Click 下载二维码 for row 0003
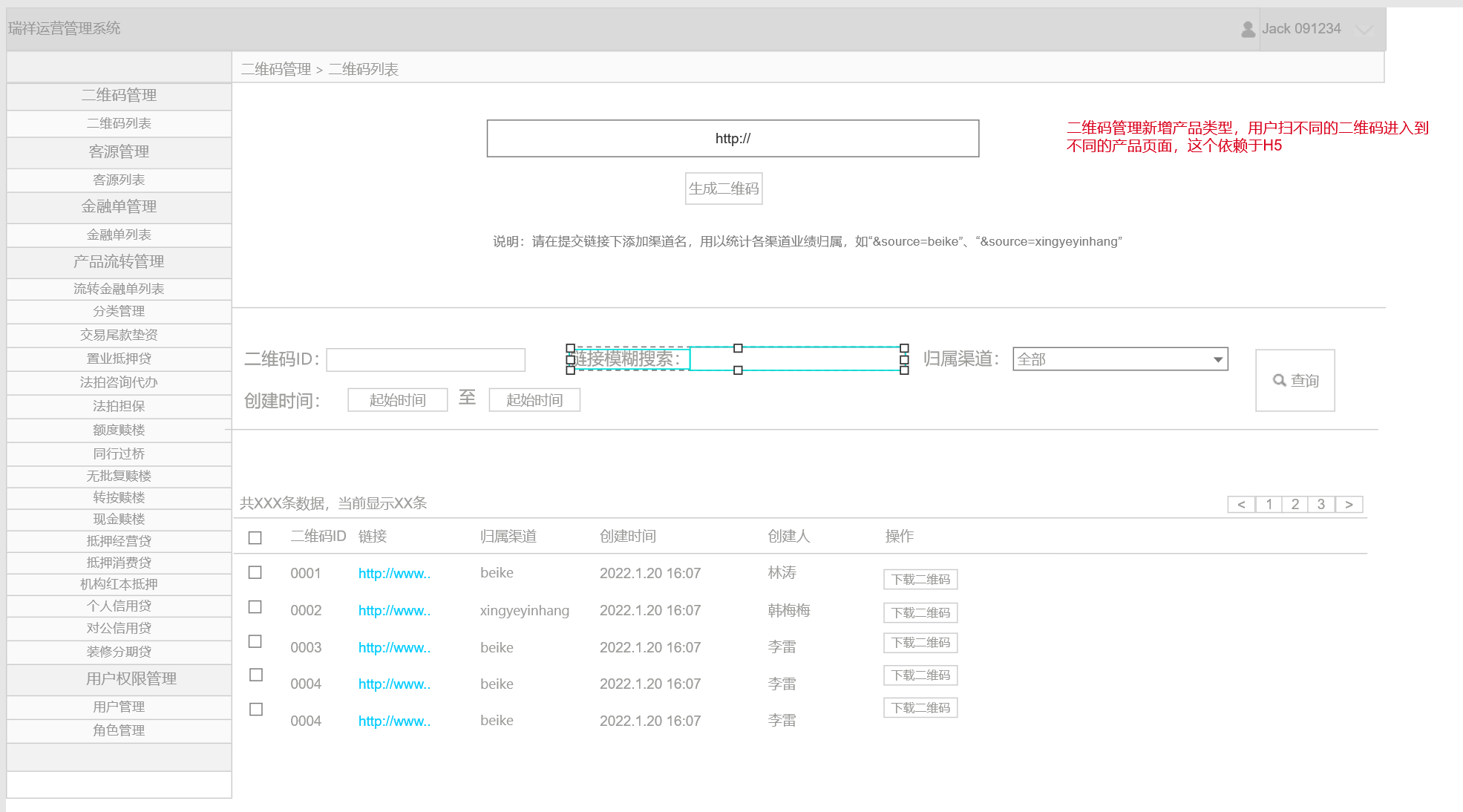 pyautogui.click(x=920, y=643)
